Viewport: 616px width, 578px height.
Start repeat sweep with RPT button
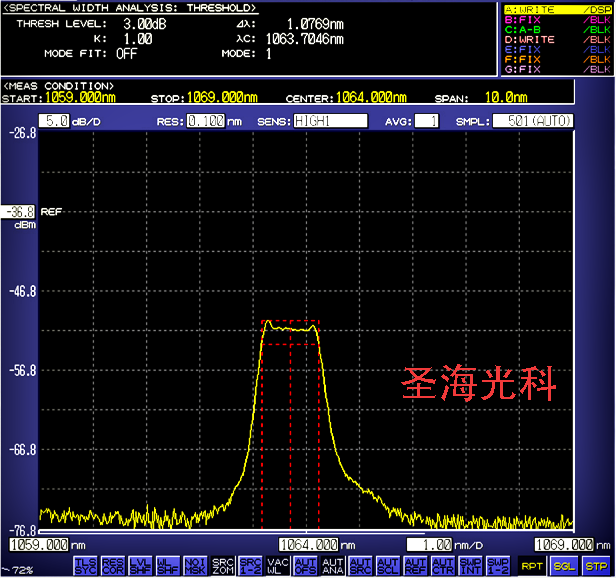point(532,566)
